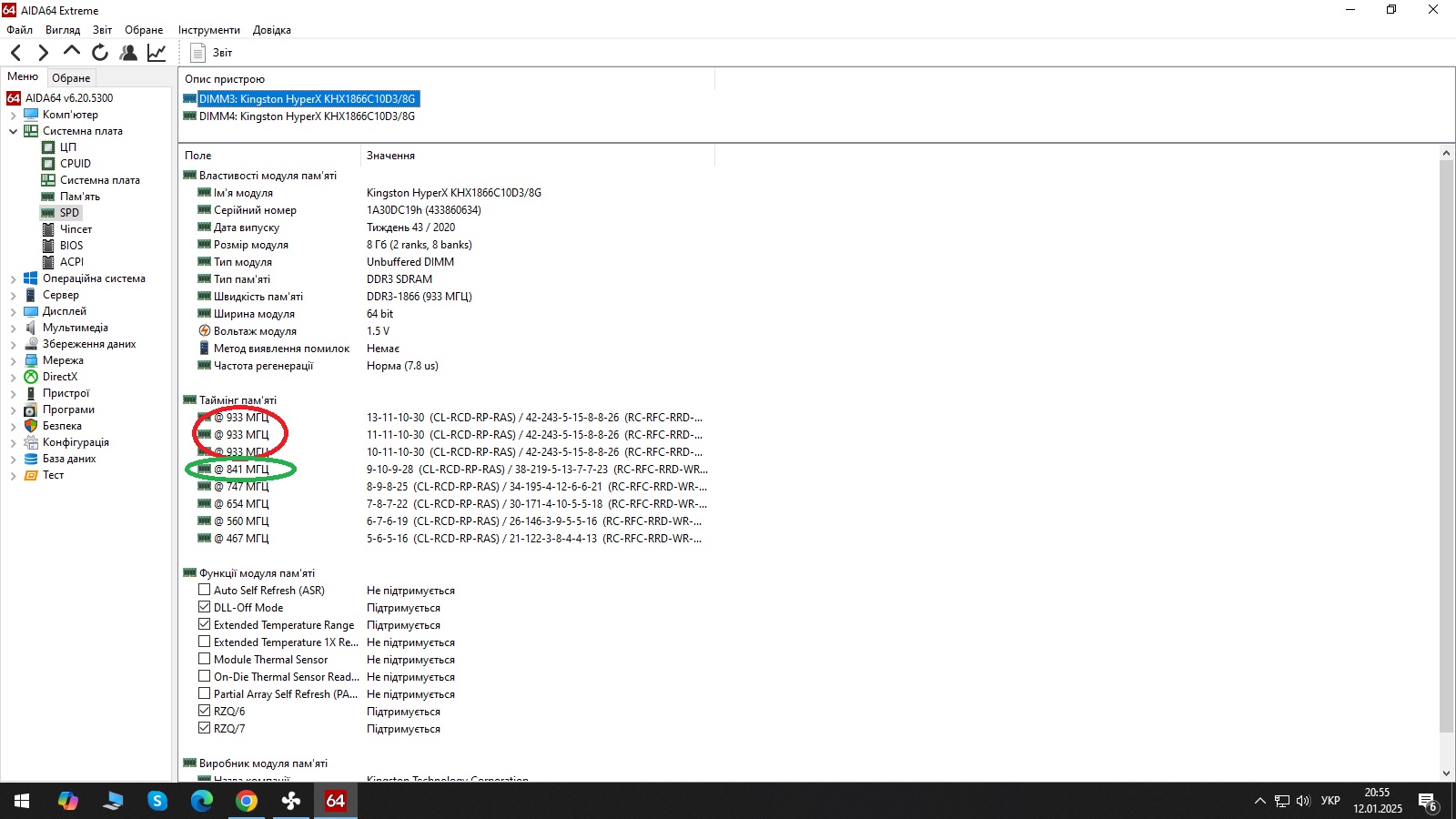Toggle the Partial Array Self Refresh checkbox
Image resolution: width=1456 pixels, height=819 pixels.
click(x=205, y=694)
